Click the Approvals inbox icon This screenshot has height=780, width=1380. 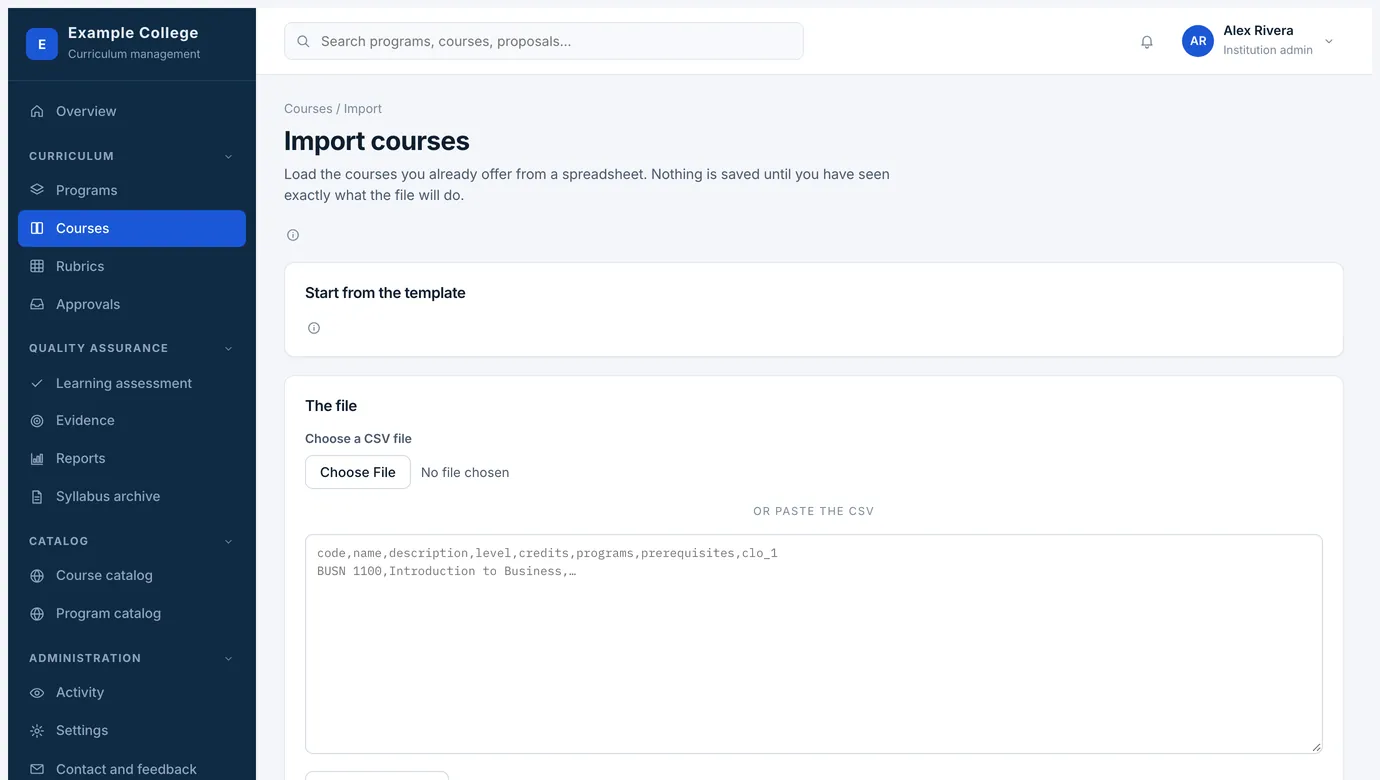tap(37, 304)
